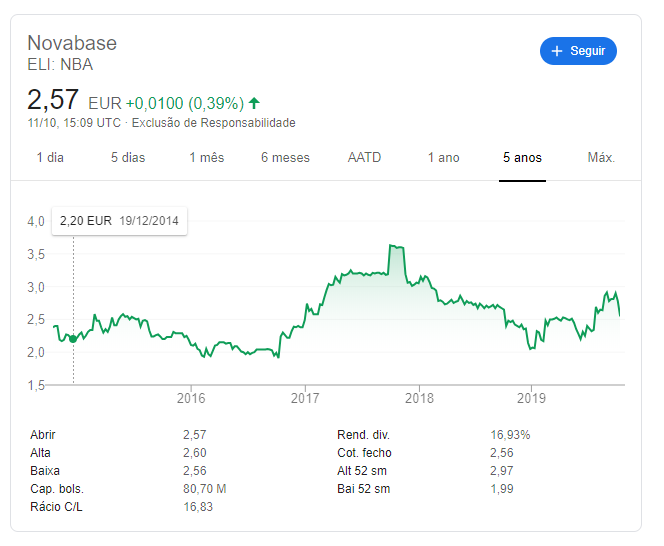Click the 4,0 y-axis label
The width and height of the screenshot is (664, 546).
36,221
